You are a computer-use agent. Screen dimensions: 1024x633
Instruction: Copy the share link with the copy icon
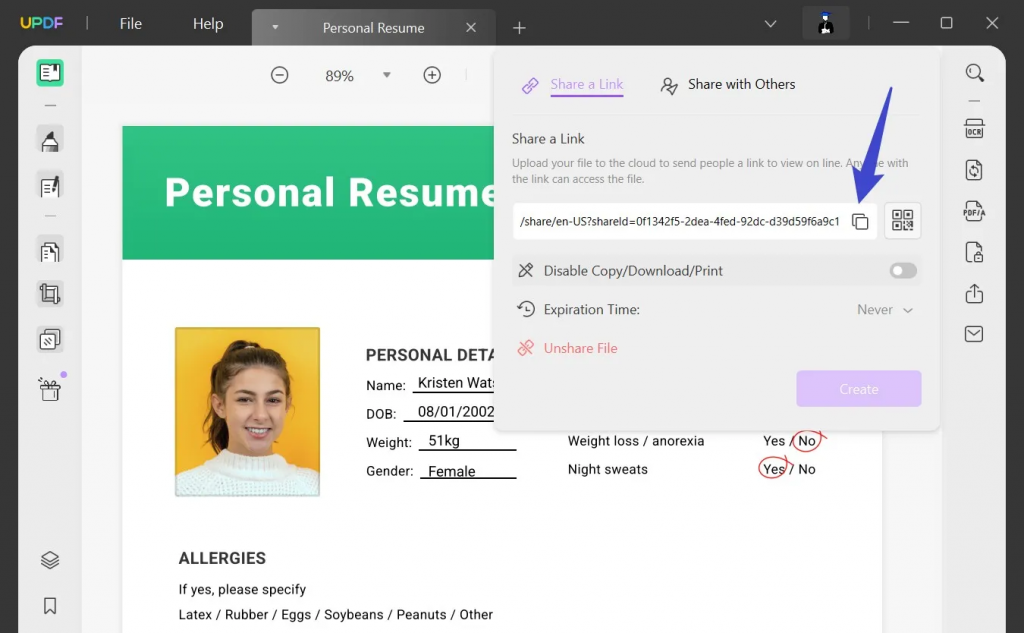coord(861,222)
